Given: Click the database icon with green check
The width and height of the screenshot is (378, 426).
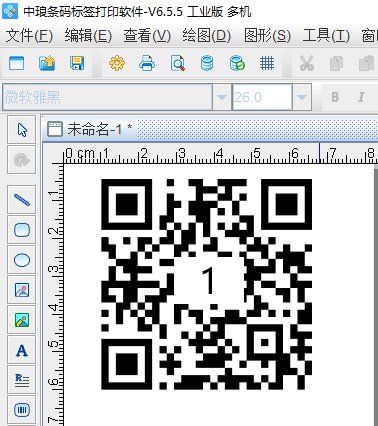Looking at the screenshot, I should point(237,63).
